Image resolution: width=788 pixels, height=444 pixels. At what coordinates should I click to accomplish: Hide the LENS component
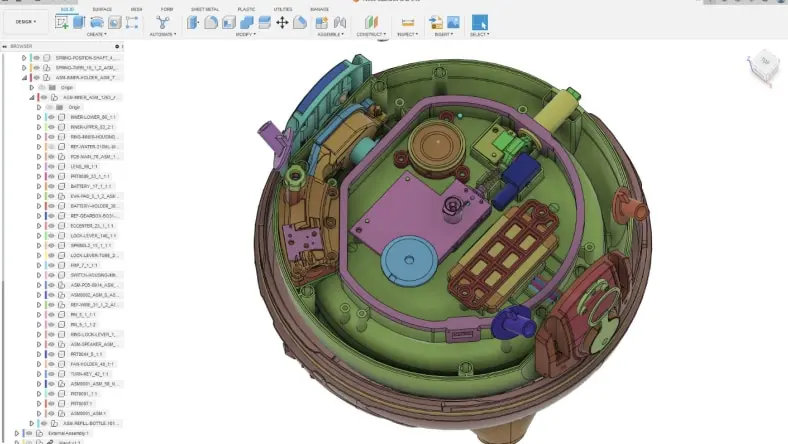pos(51,166)
